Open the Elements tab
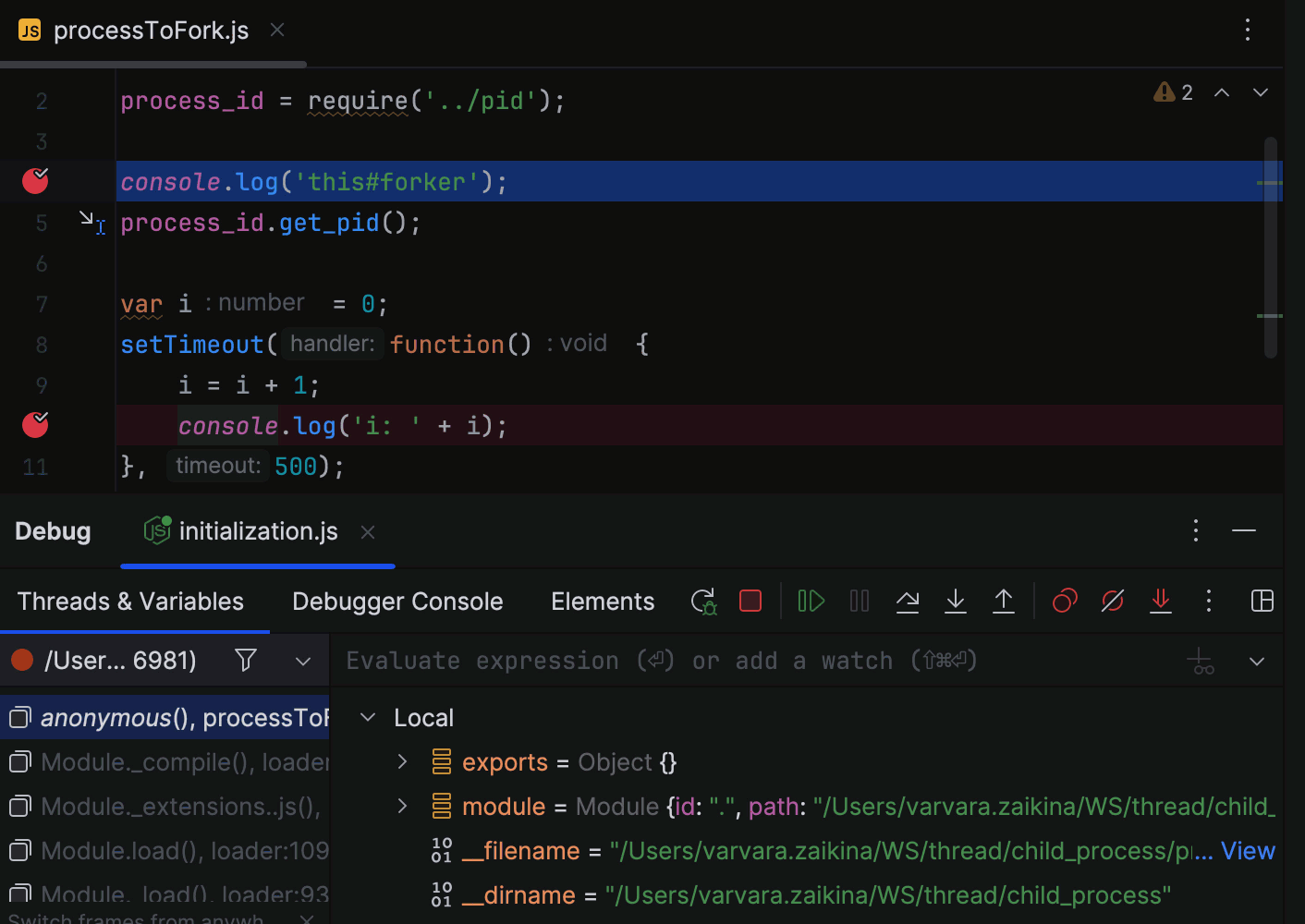The image size is (1305, 924). tap(602, 601)
